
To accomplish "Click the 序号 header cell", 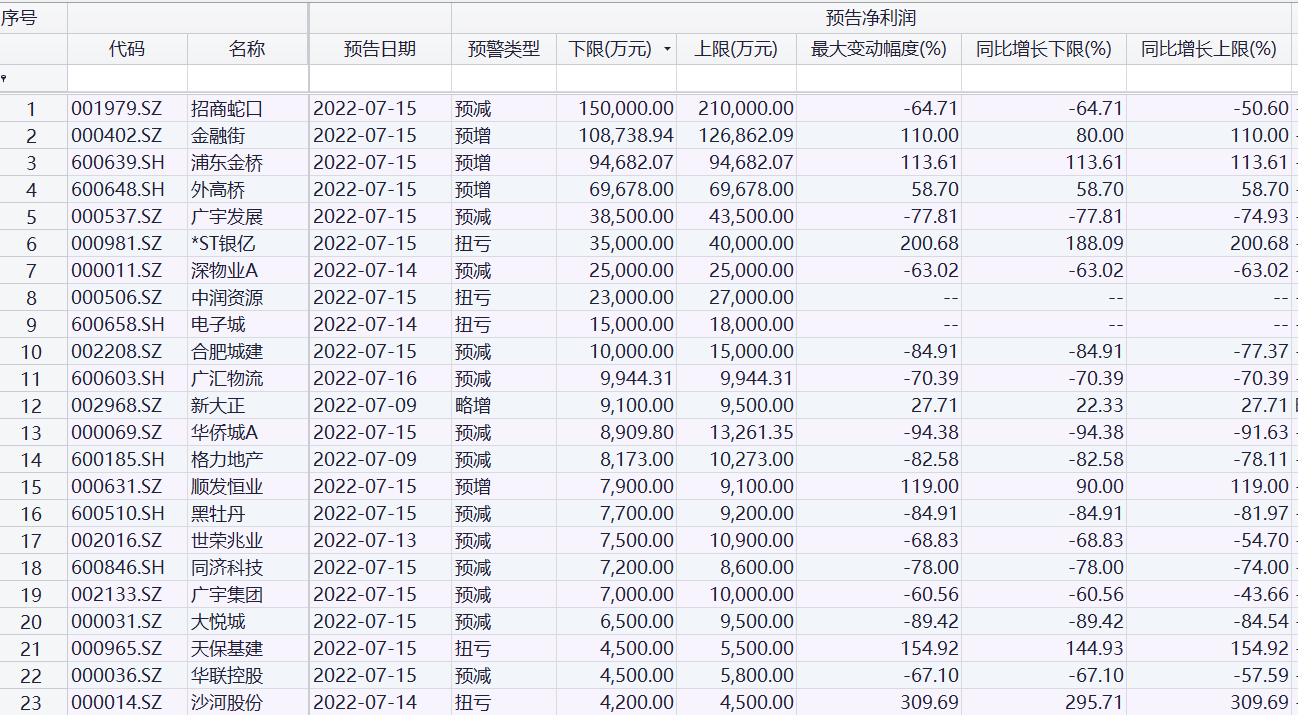I will click(x=33, y=18).
